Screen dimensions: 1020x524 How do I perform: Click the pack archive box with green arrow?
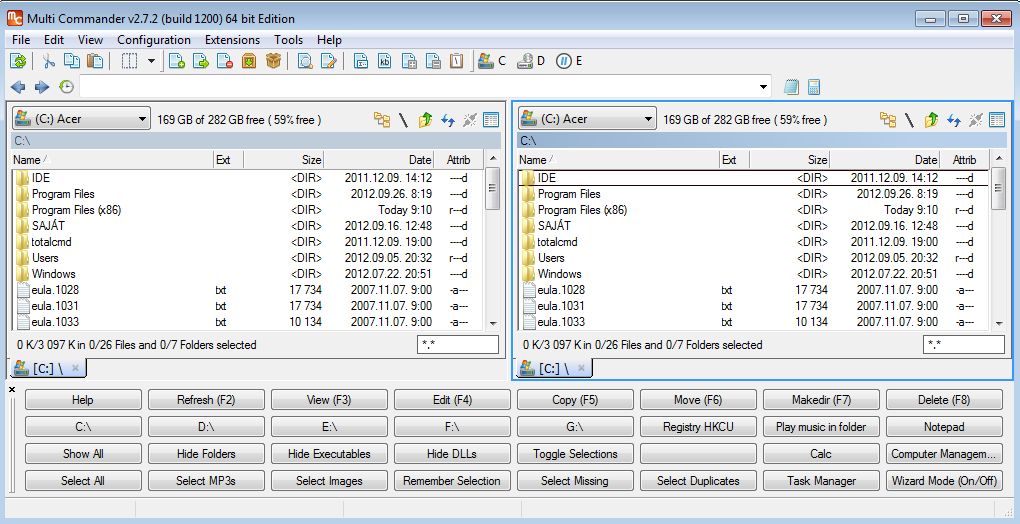[249, 61]
